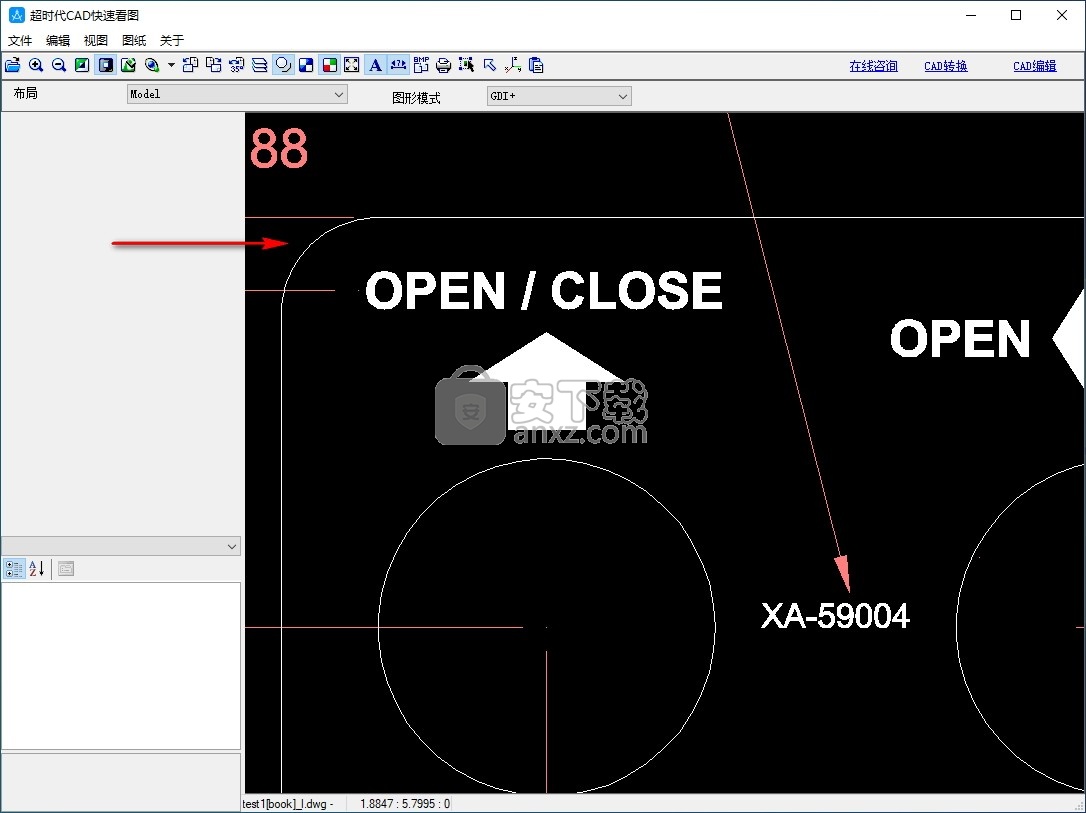Click the zoom out magnifier icon
The height and width of the screenshot is (813, 1086).
point(59,65)
